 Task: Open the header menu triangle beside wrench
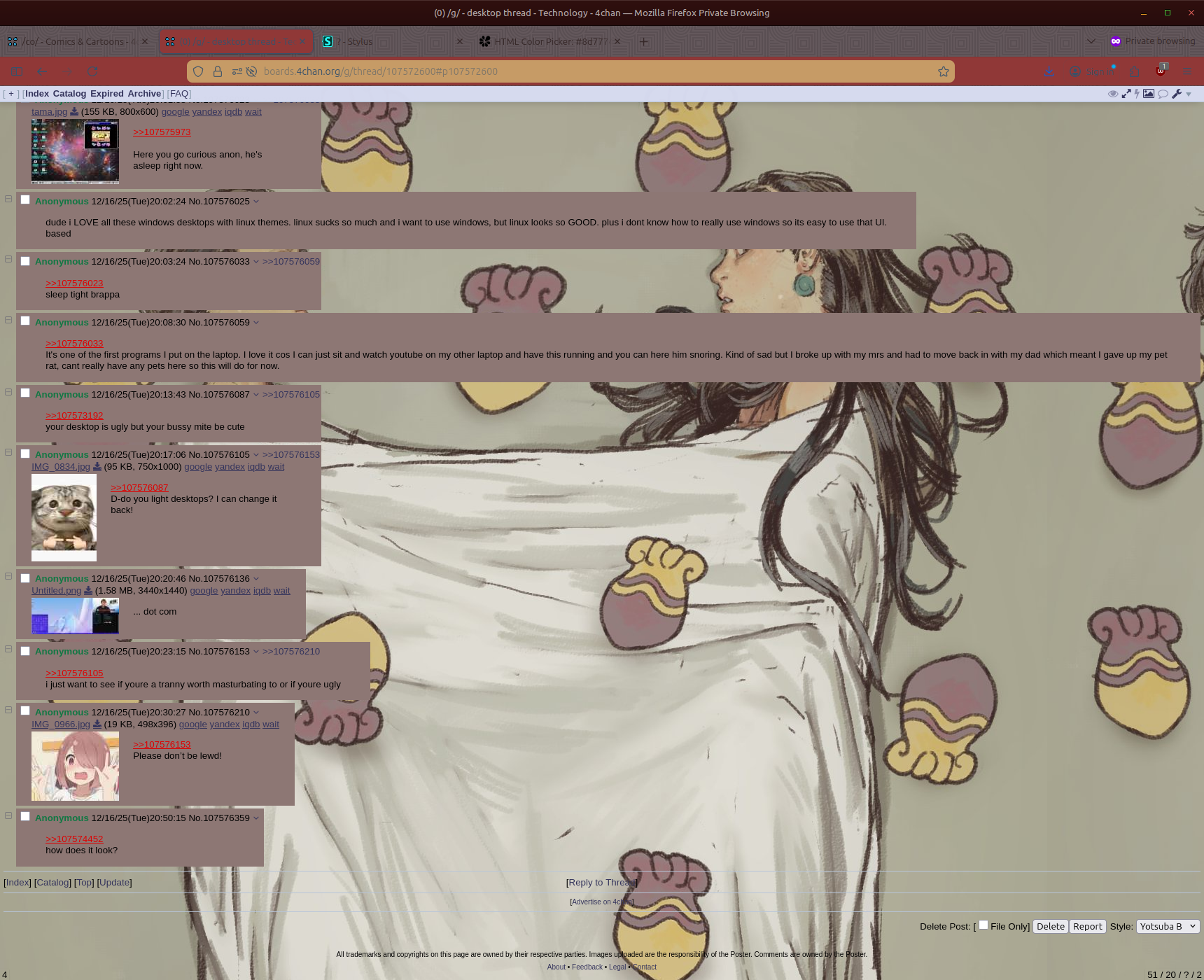[x=1189, y=94]
